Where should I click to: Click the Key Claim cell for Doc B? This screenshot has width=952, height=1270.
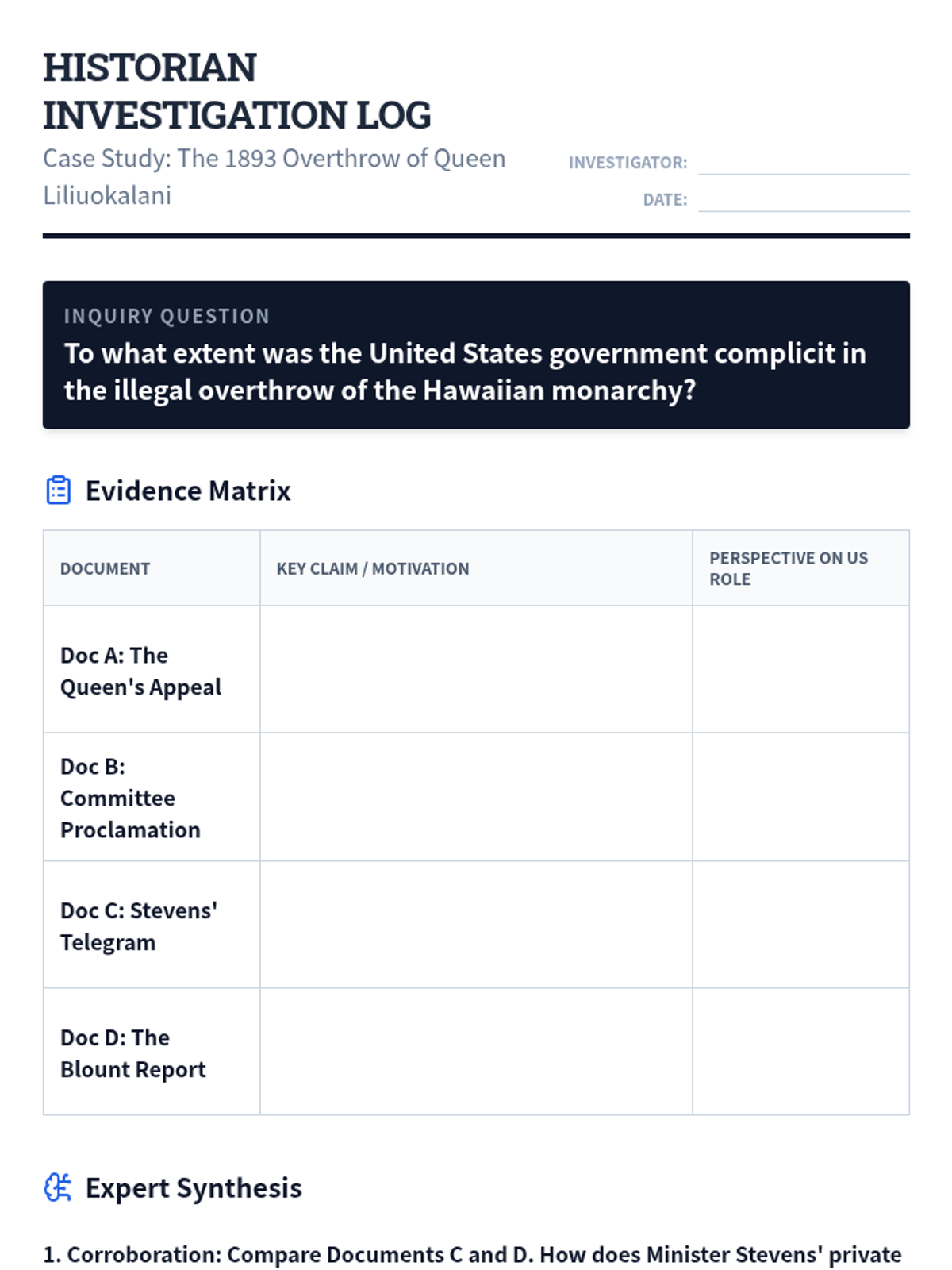[476, 797]
